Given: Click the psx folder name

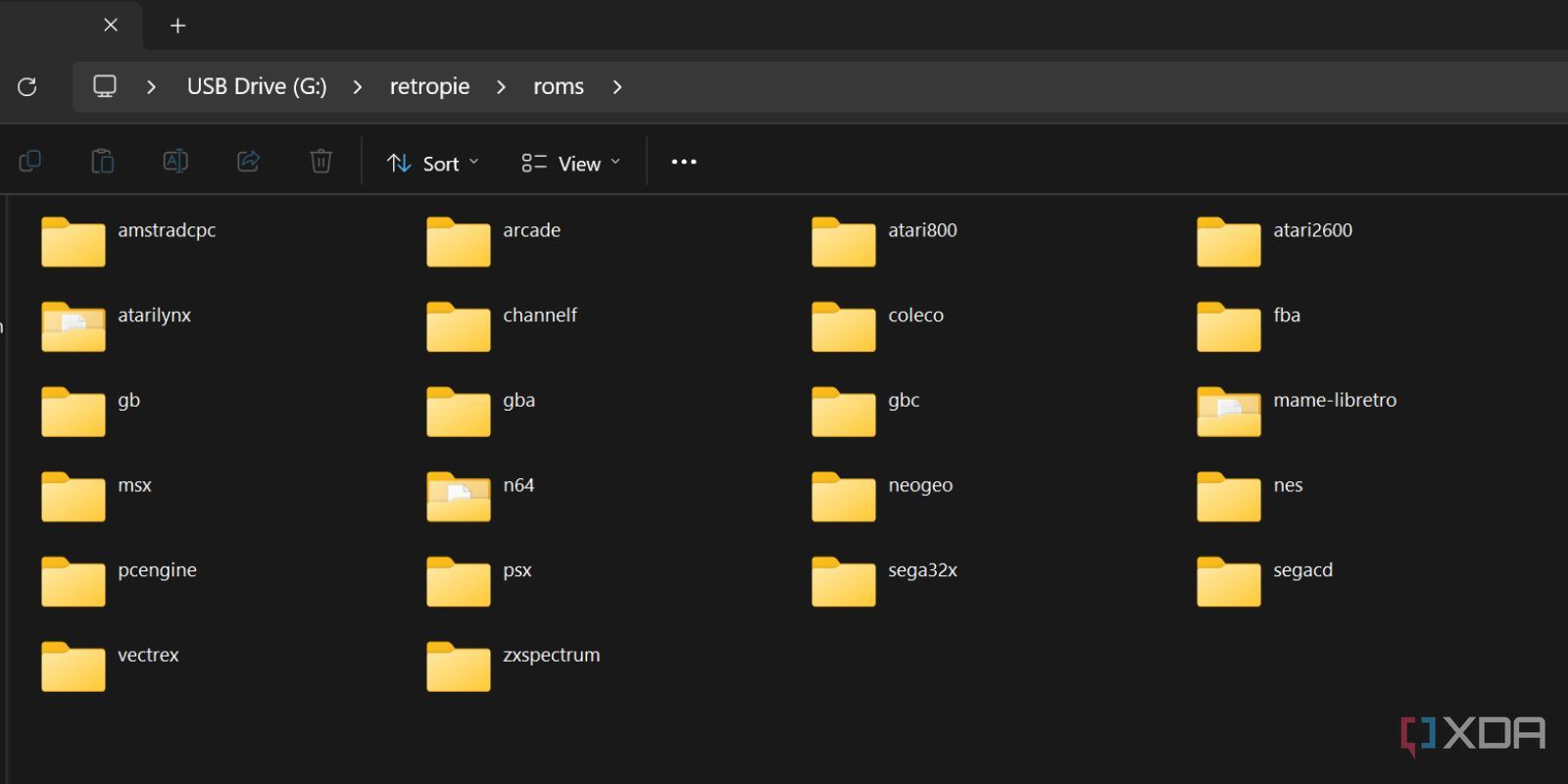Looking at the screenshot, I should tap(517, 570).
